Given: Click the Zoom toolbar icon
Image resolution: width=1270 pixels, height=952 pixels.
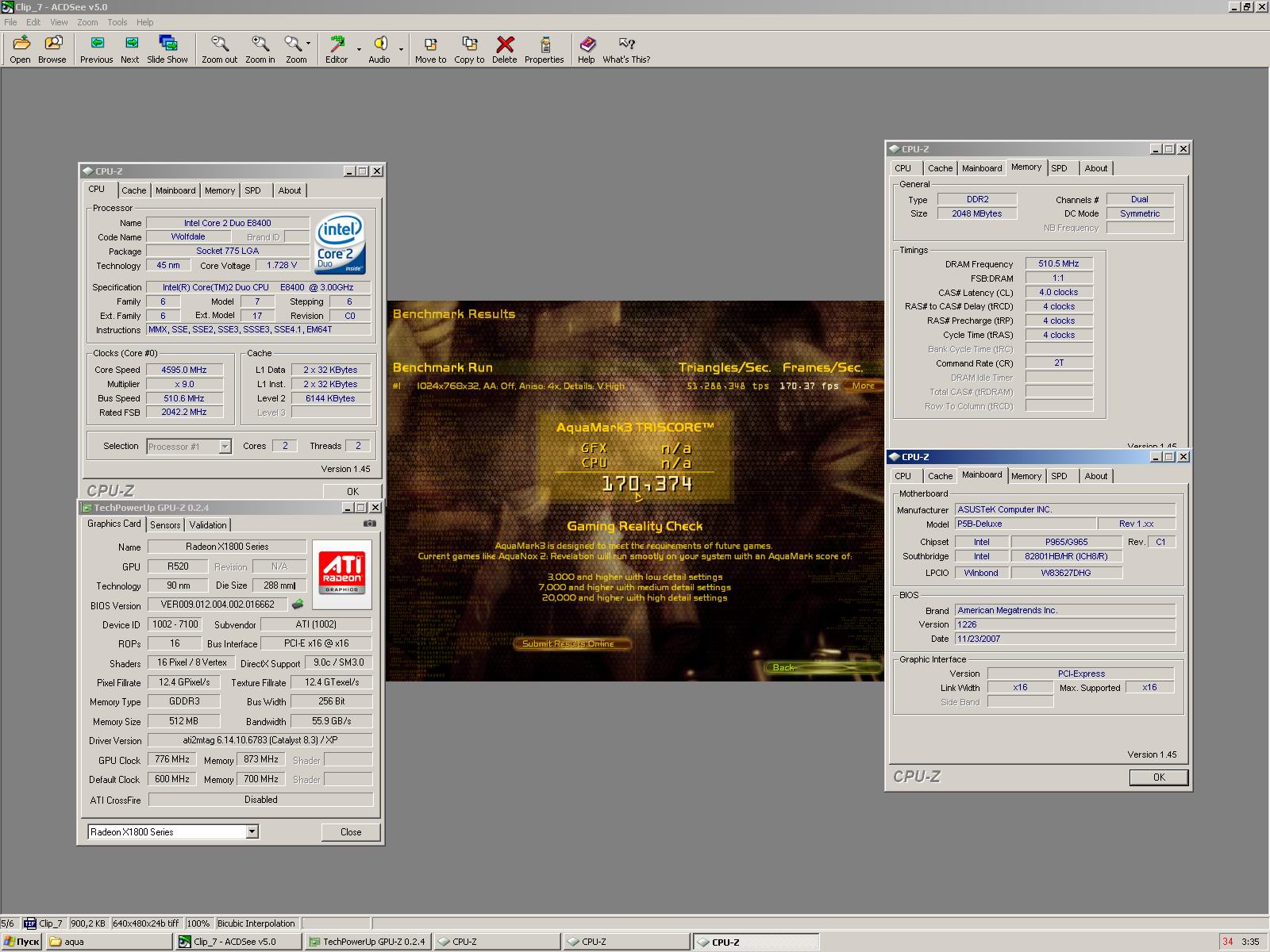Looking at the screenshot, I should [294, 49].
